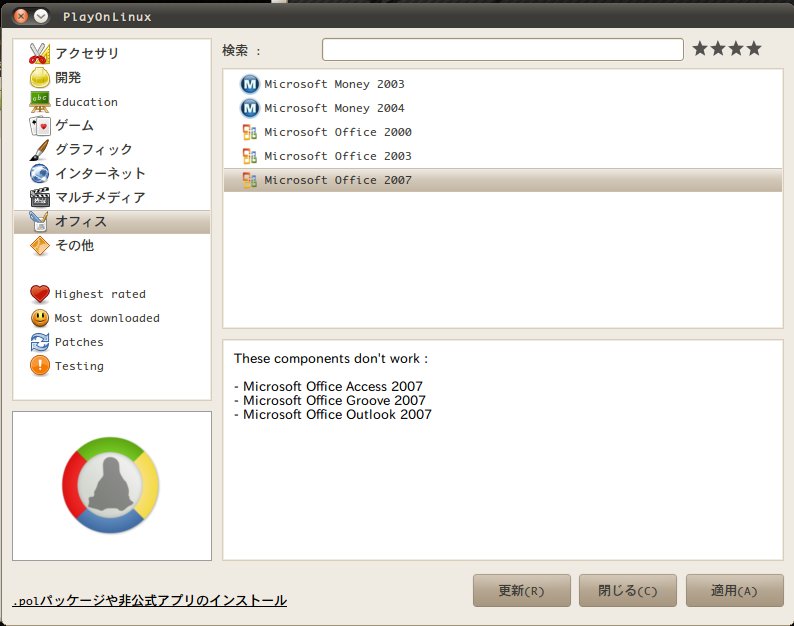794x626 pixels.
Task: Close the PlayOnLinux window
Action: click(x=21, y=16)
